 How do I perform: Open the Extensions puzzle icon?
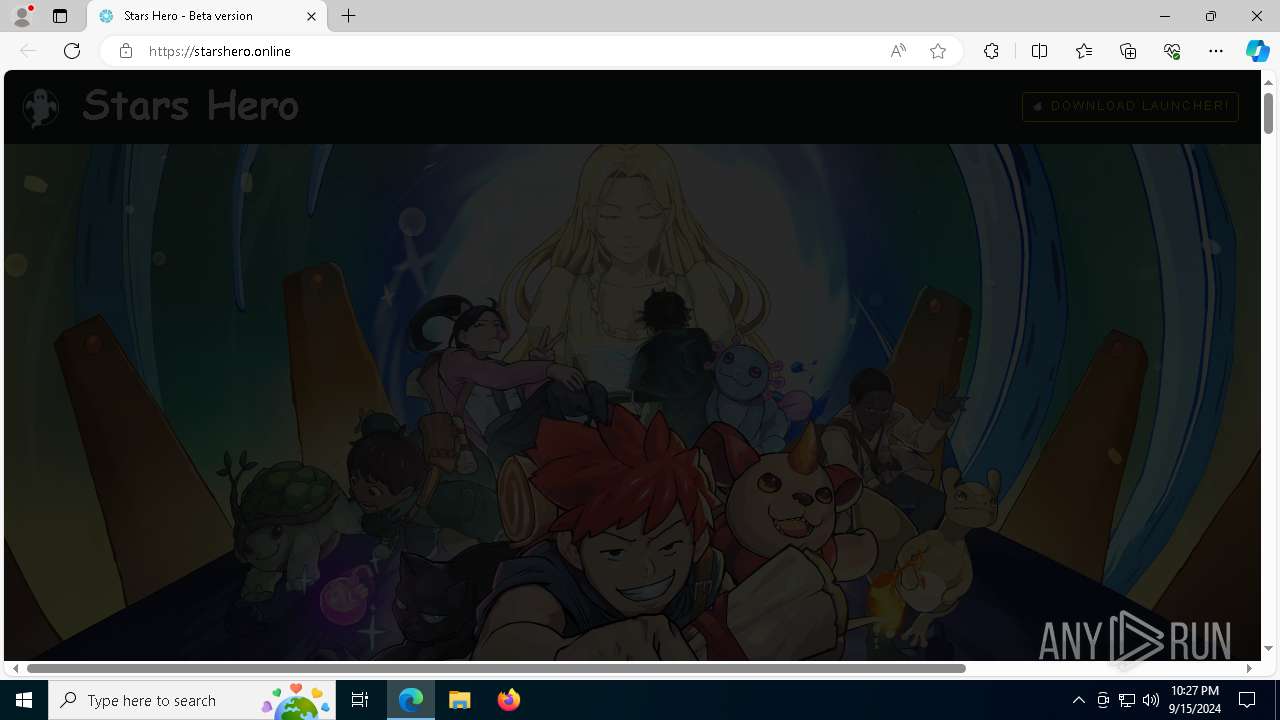point(991,51)
